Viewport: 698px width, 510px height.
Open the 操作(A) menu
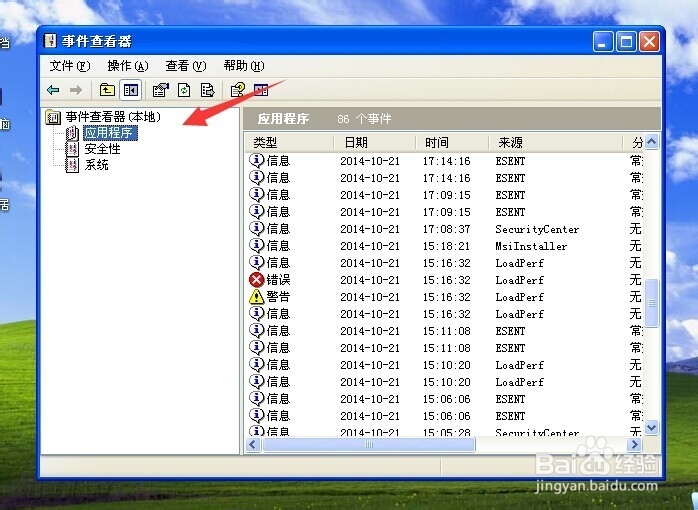128,66
